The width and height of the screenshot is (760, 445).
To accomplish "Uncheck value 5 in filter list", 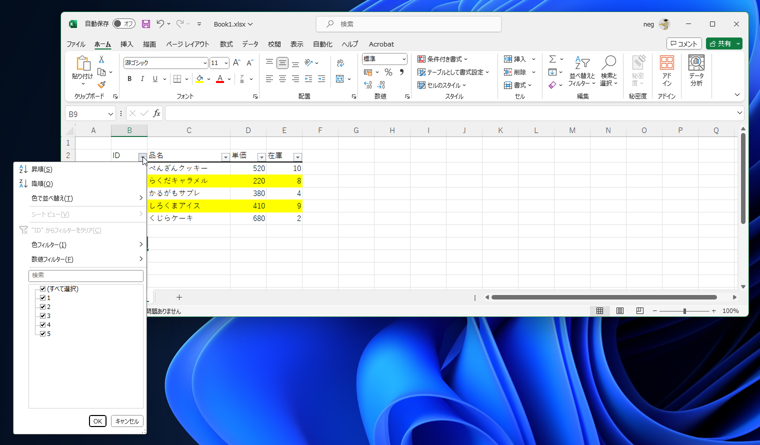I will [x=43, y=334].
